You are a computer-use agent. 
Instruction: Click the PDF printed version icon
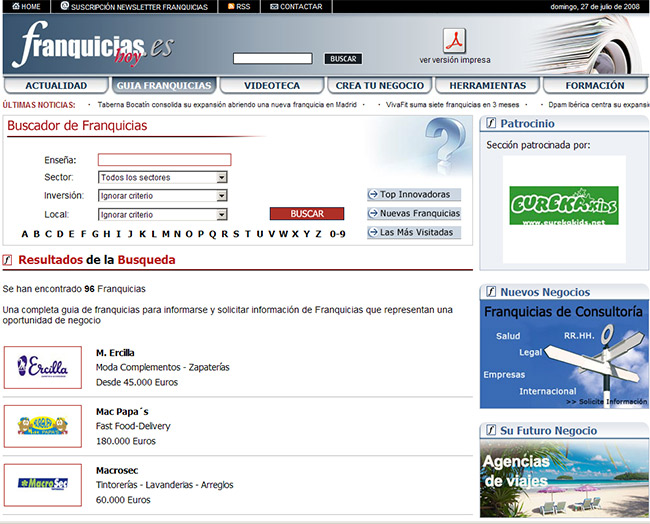click(x=455, y=41)
